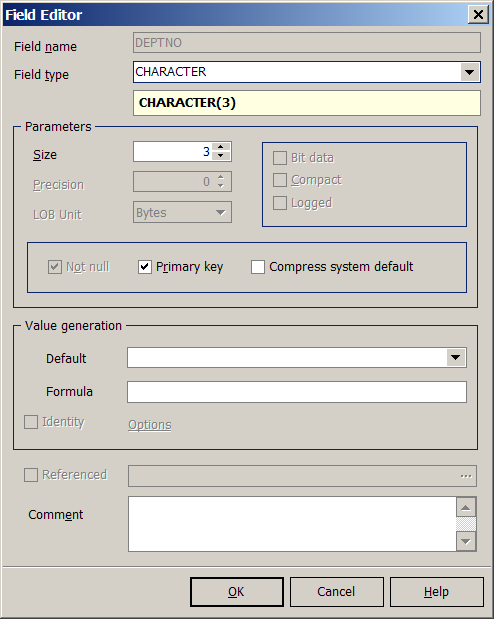Open the identity Options link
Screen dimensions: 494x619
[150, 425]
